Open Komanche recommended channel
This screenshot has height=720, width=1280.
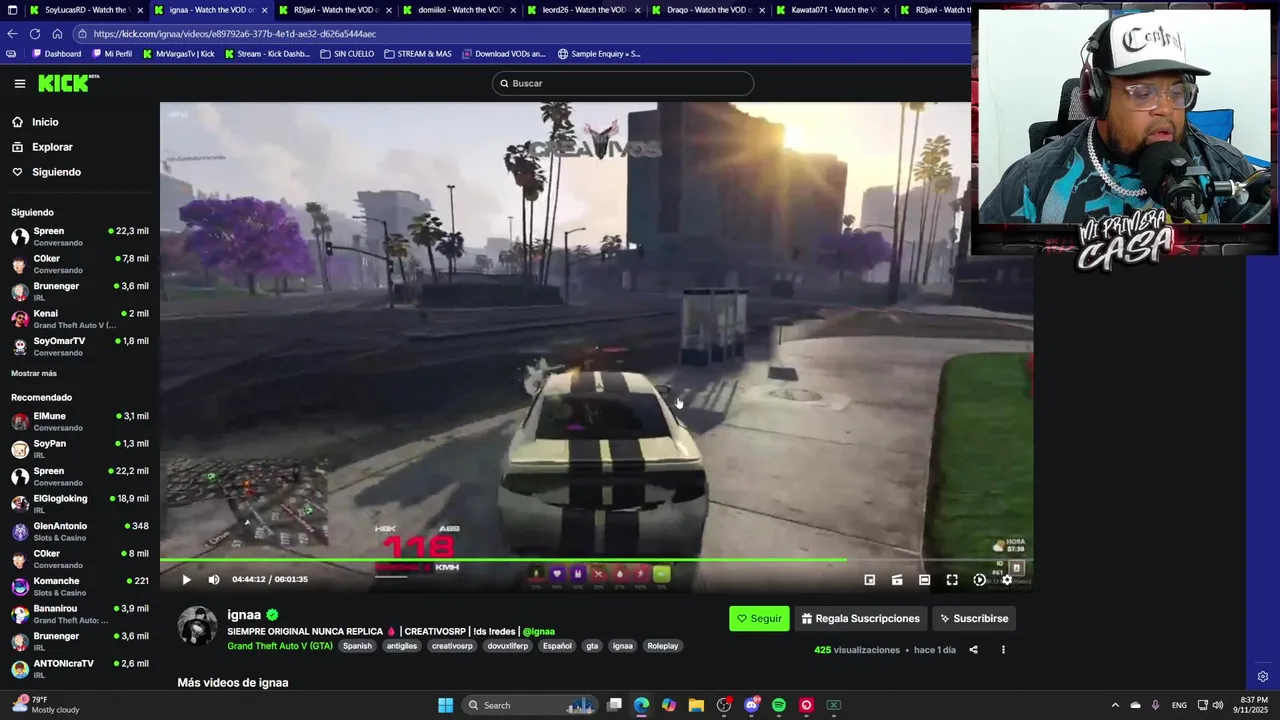pos(80,586)
